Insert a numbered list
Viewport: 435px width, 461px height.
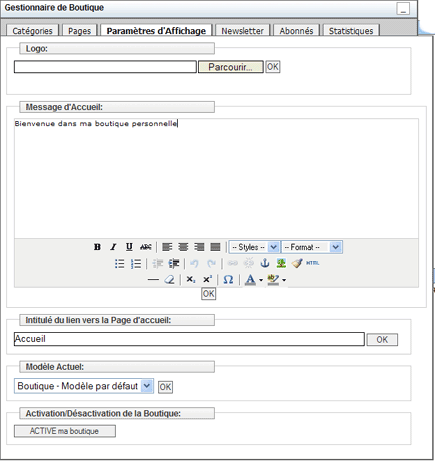click(x=136, y=264)
